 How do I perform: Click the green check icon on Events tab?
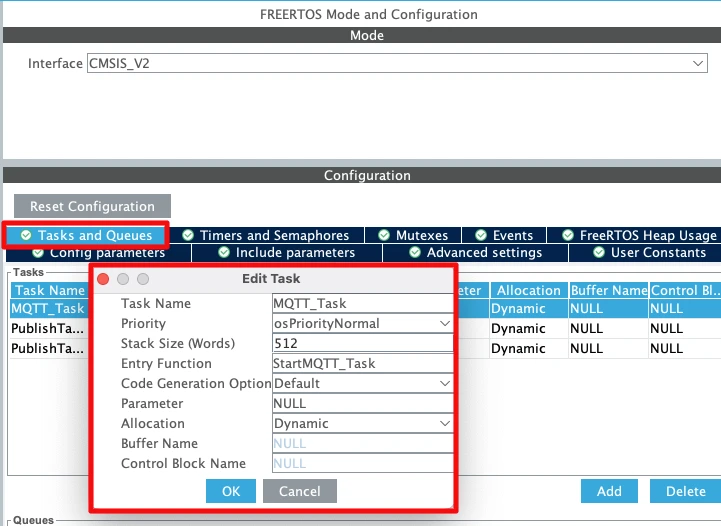coord(481,235)
